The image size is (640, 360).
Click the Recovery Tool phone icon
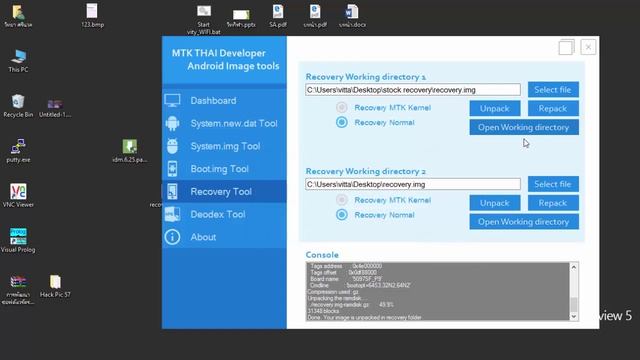tap(172, 191)
